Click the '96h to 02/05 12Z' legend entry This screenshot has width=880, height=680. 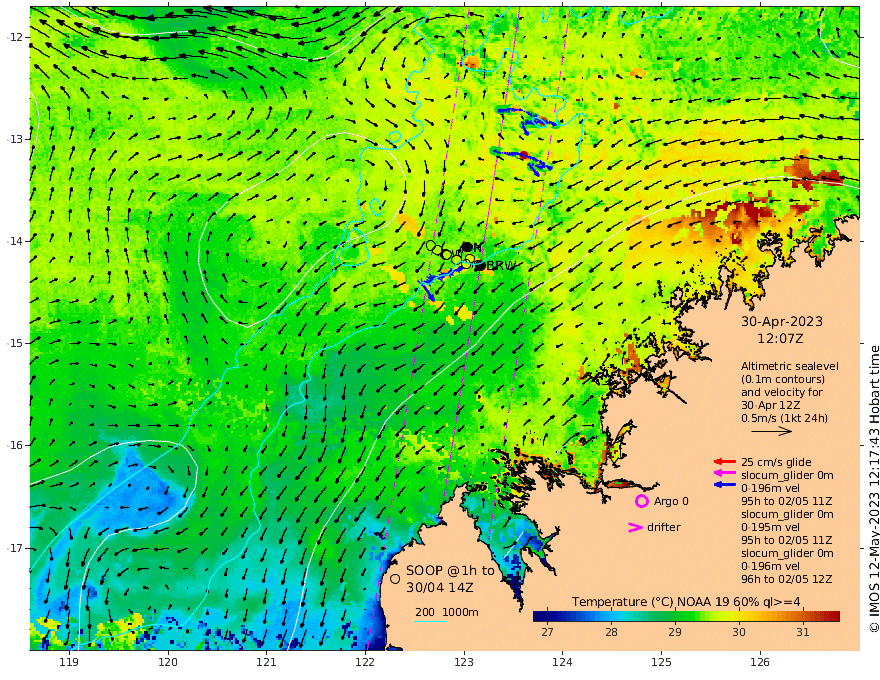786,579
